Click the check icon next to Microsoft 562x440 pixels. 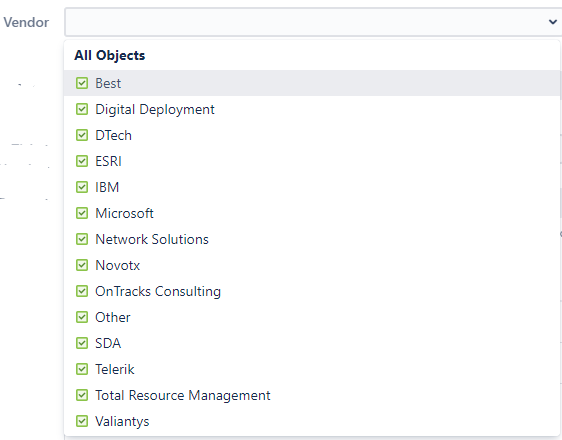pyautogui.click(x=82, y=213)
